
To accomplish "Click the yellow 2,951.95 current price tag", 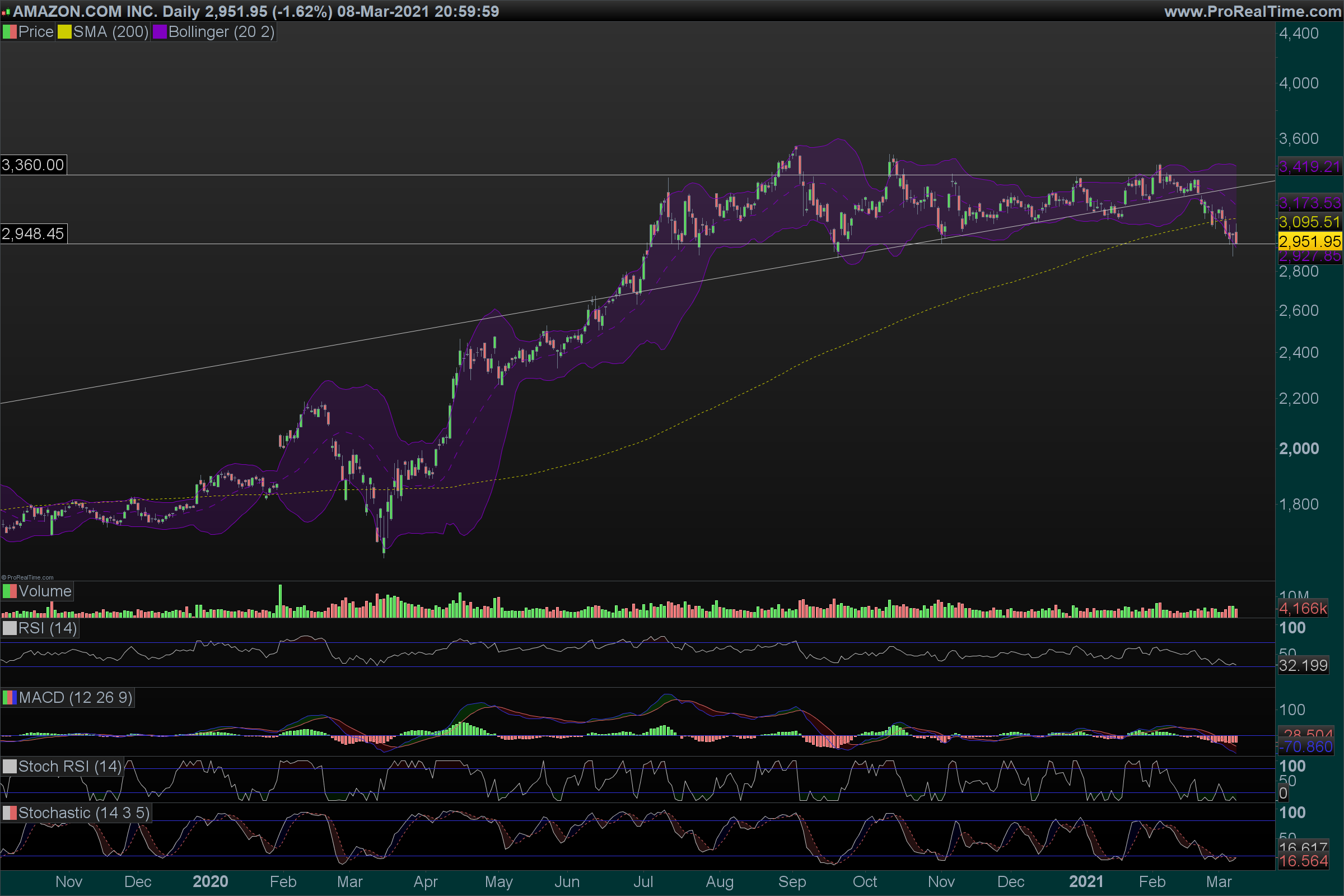I will [1309, 242].
